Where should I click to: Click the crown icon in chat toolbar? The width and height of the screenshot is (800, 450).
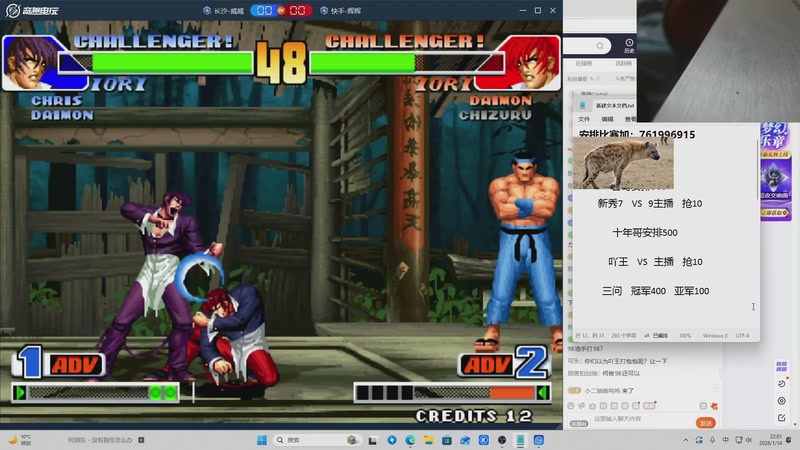pyautogui.click(x=592, y=406)
